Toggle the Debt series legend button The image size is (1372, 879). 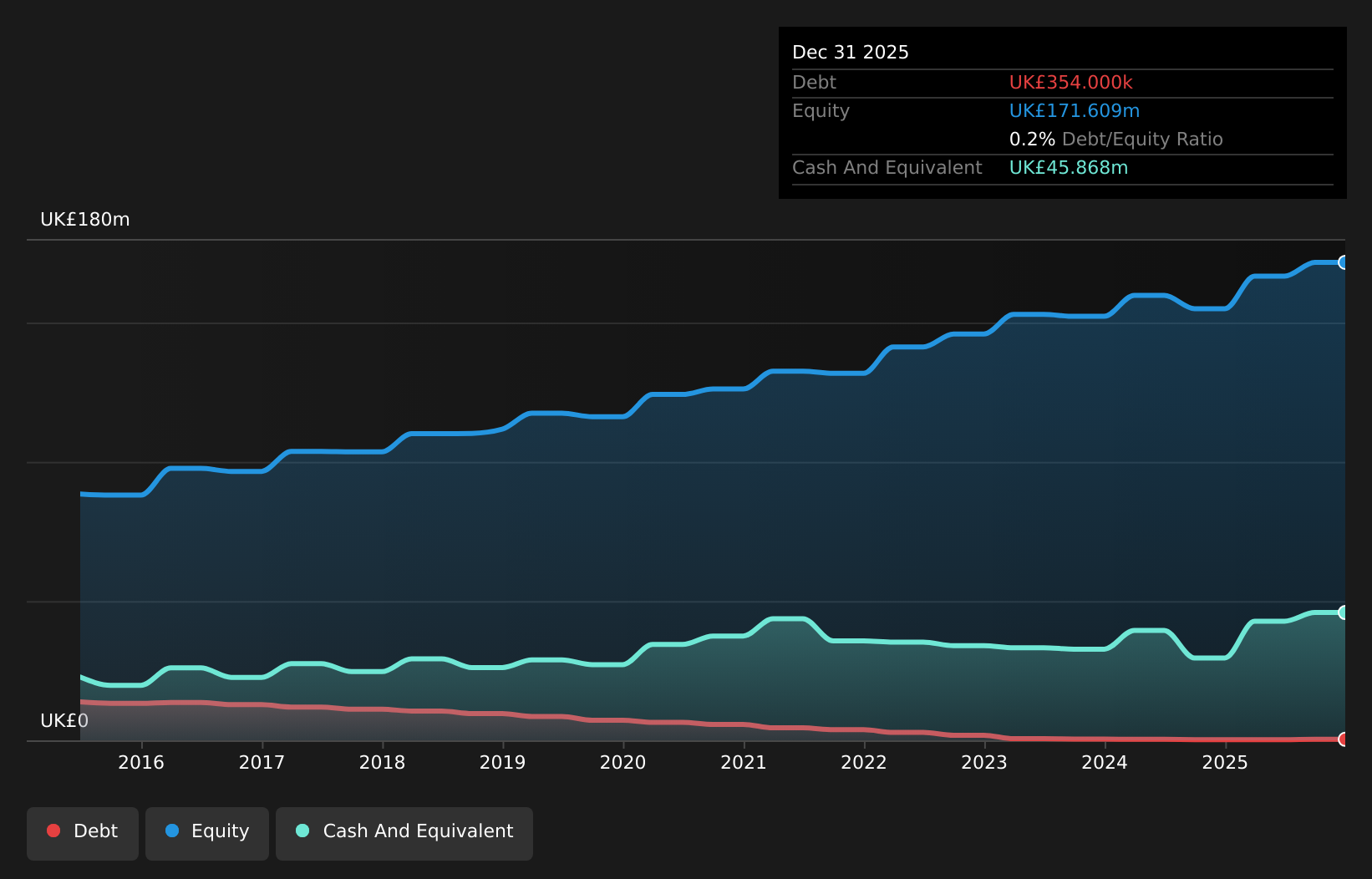(83, 833)
